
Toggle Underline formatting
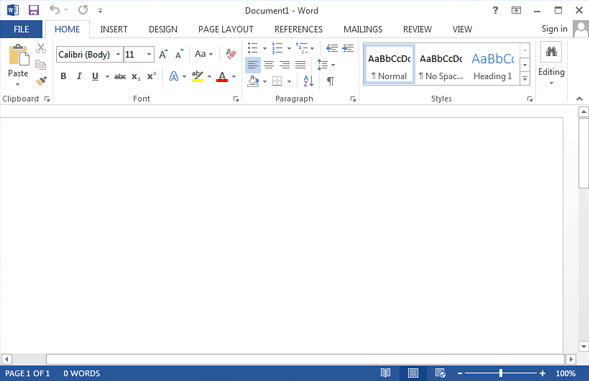(95, 76)
